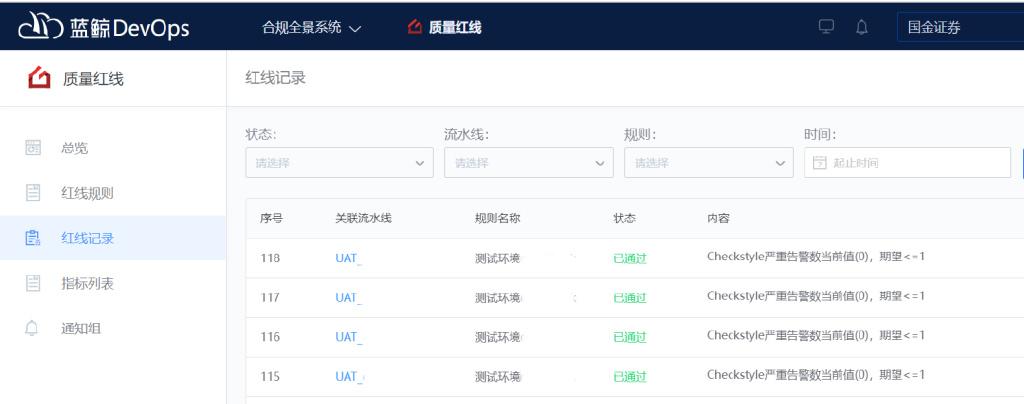The image size is (1024, 404).
Task: Click the 规则名称 column header
Action: pos(497,219)
